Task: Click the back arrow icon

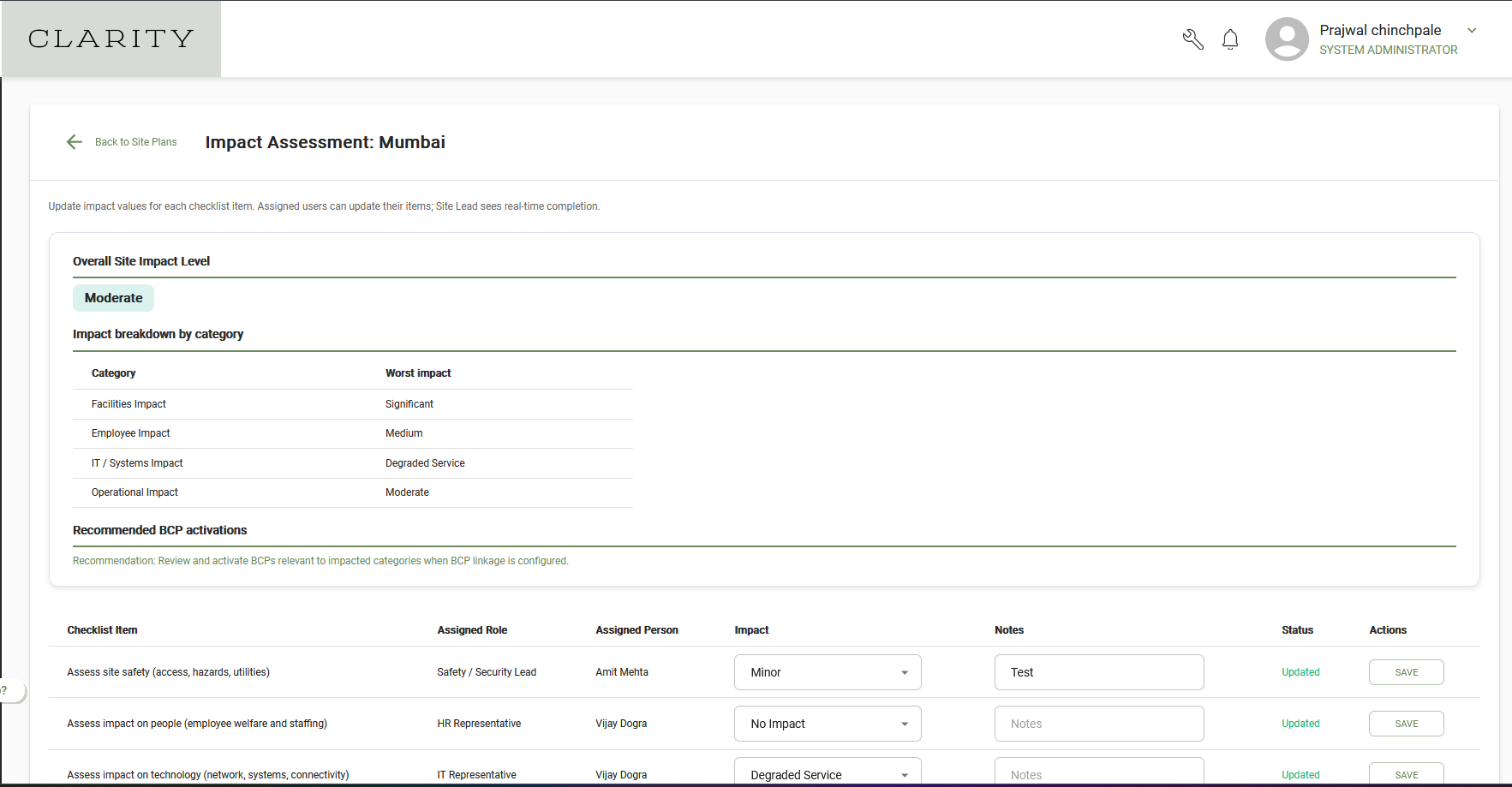Action: pyautogui.click(x=75, y=142)
